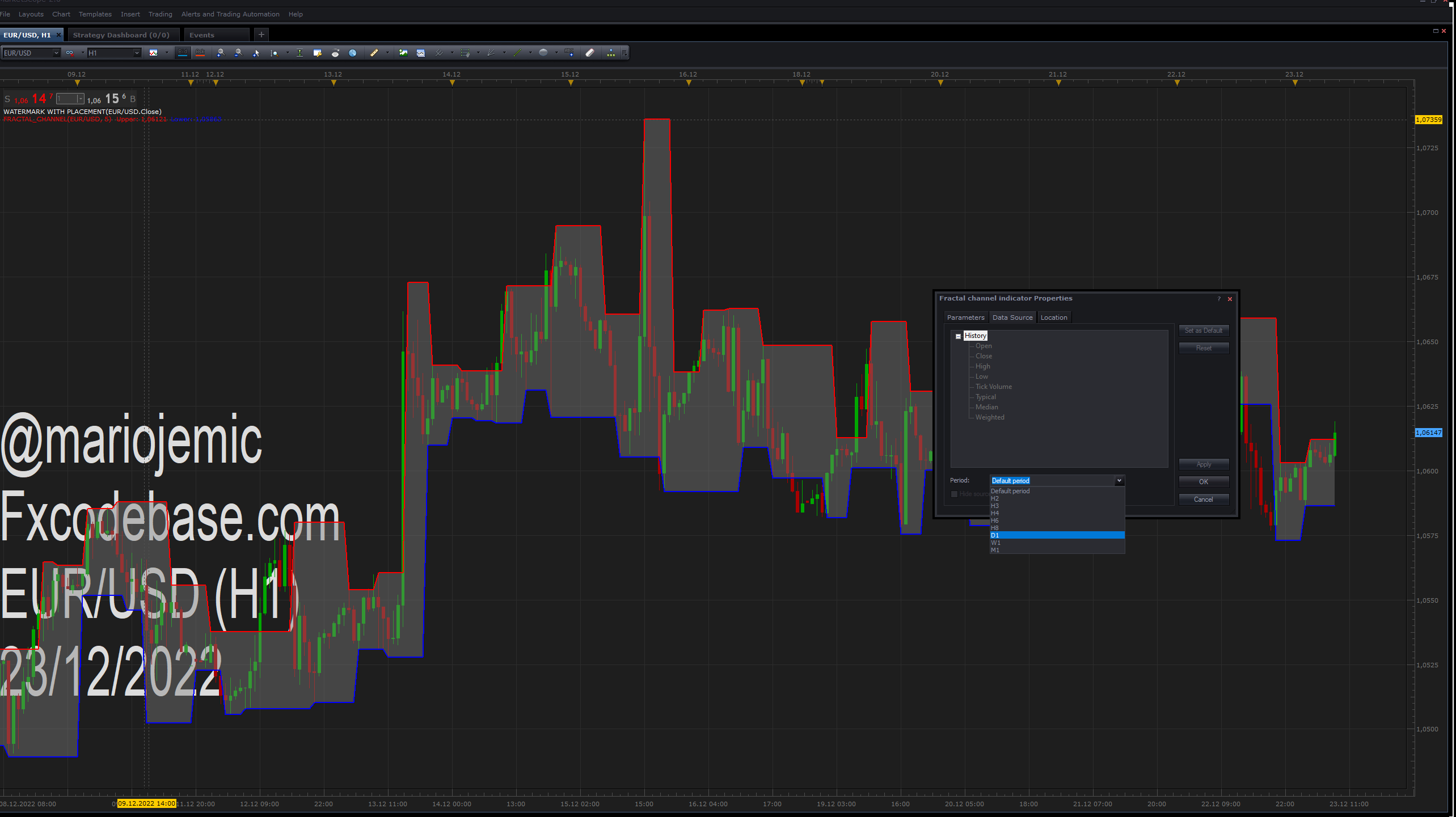Click the hierarchy nodes icon

611,53
